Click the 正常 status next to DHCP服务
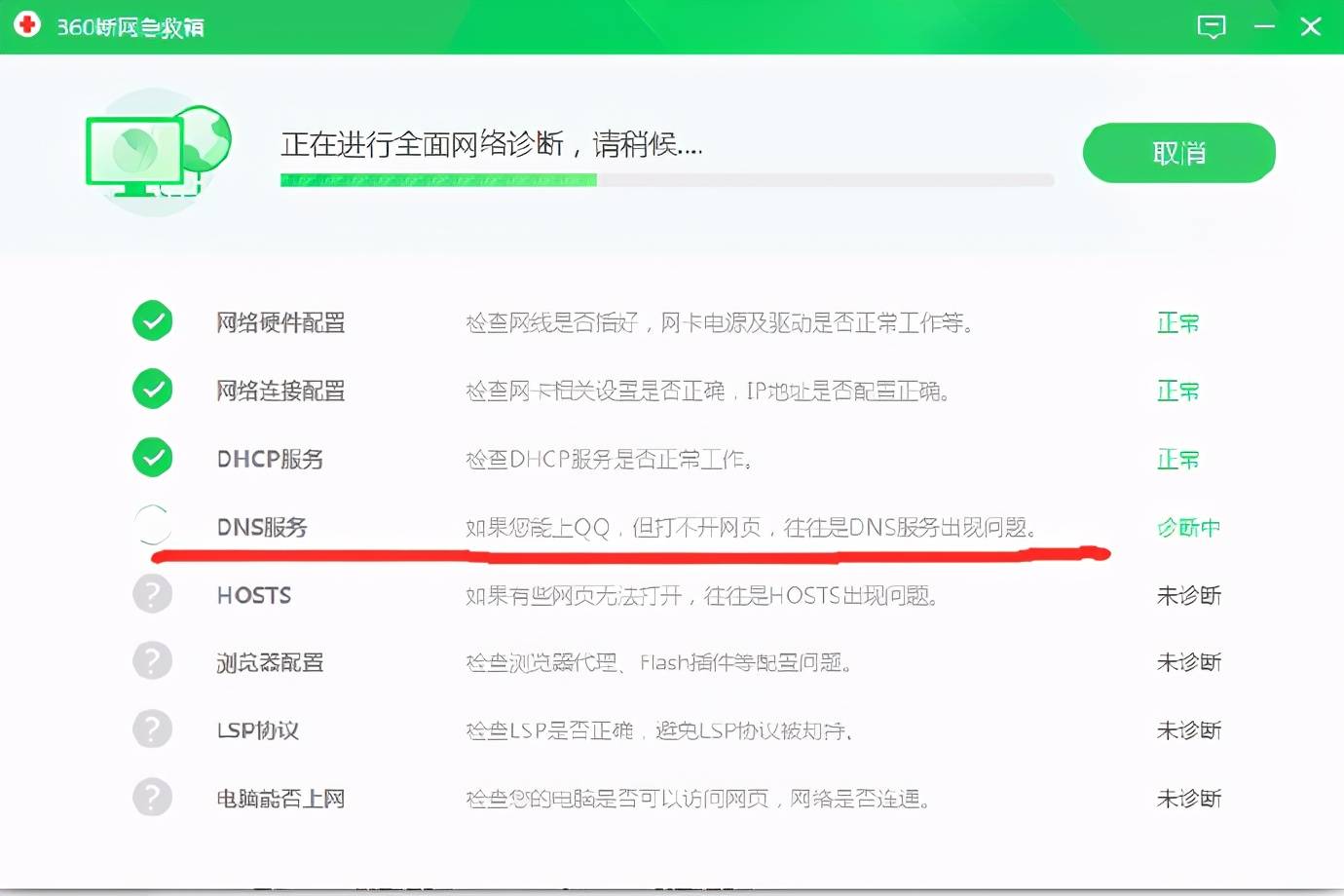This screenshot has height=896, width=1344. click(1177, 459)
